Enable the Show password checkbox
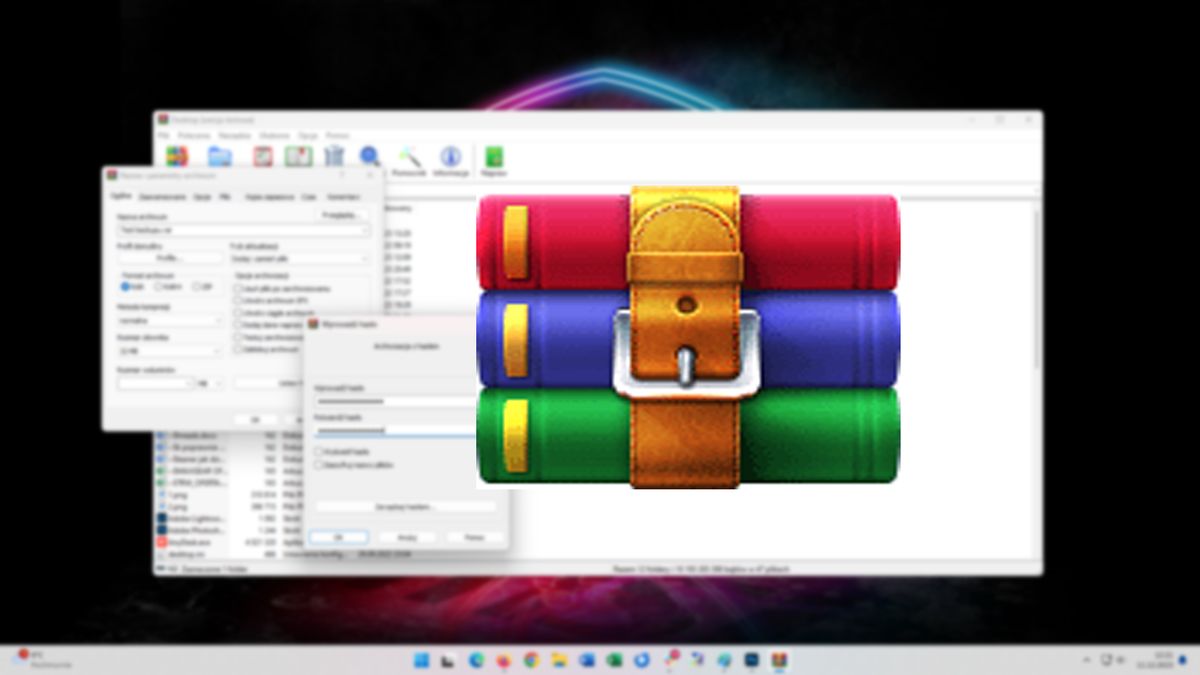Viewport: 1200px width, 675px height. (318, 452)
